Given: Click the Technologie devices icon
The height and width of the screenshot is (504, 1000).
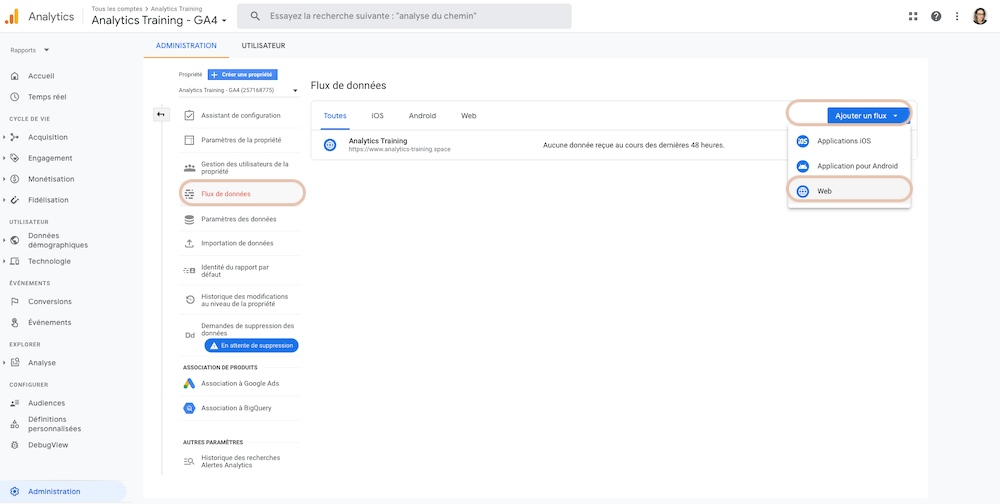Looking at the screenshot, I should [15, 262].
